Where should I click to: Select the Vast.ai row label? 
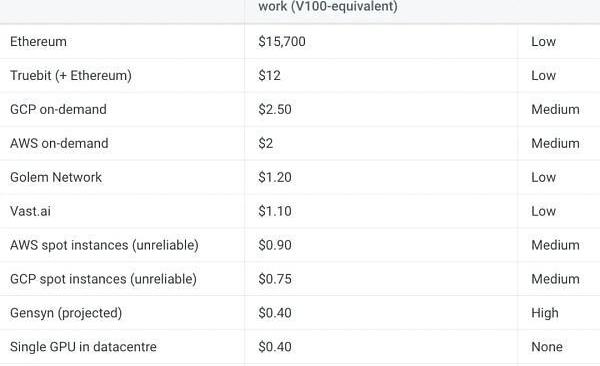pos(30,211)
